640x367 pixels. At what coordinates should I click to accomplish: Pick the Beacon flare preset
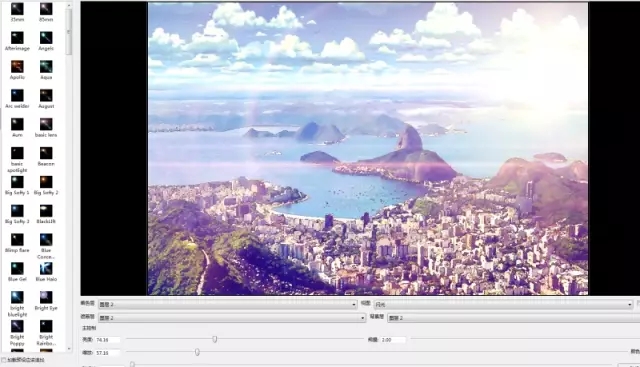46,157
